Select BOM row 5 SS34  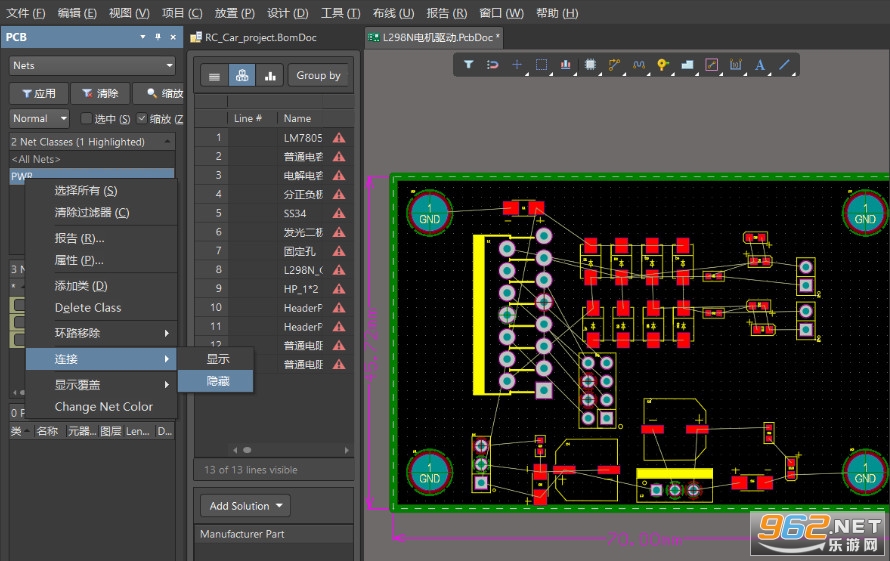click(274, 213)
